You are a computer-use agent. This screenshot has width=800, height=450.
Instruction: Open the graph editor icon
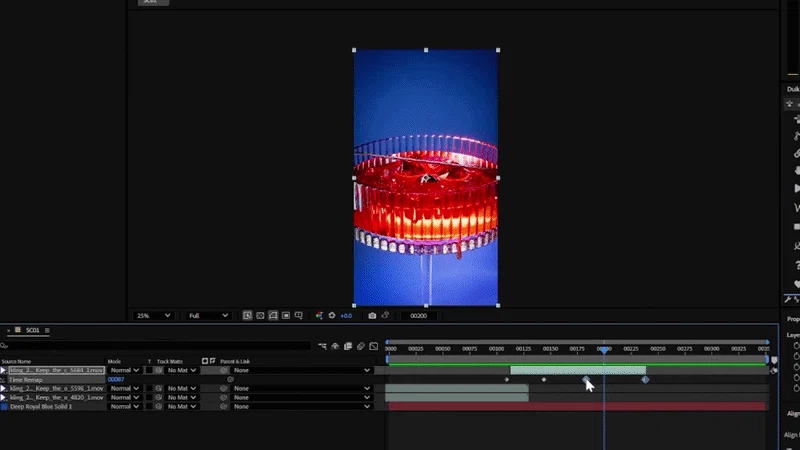pos(373,346)
